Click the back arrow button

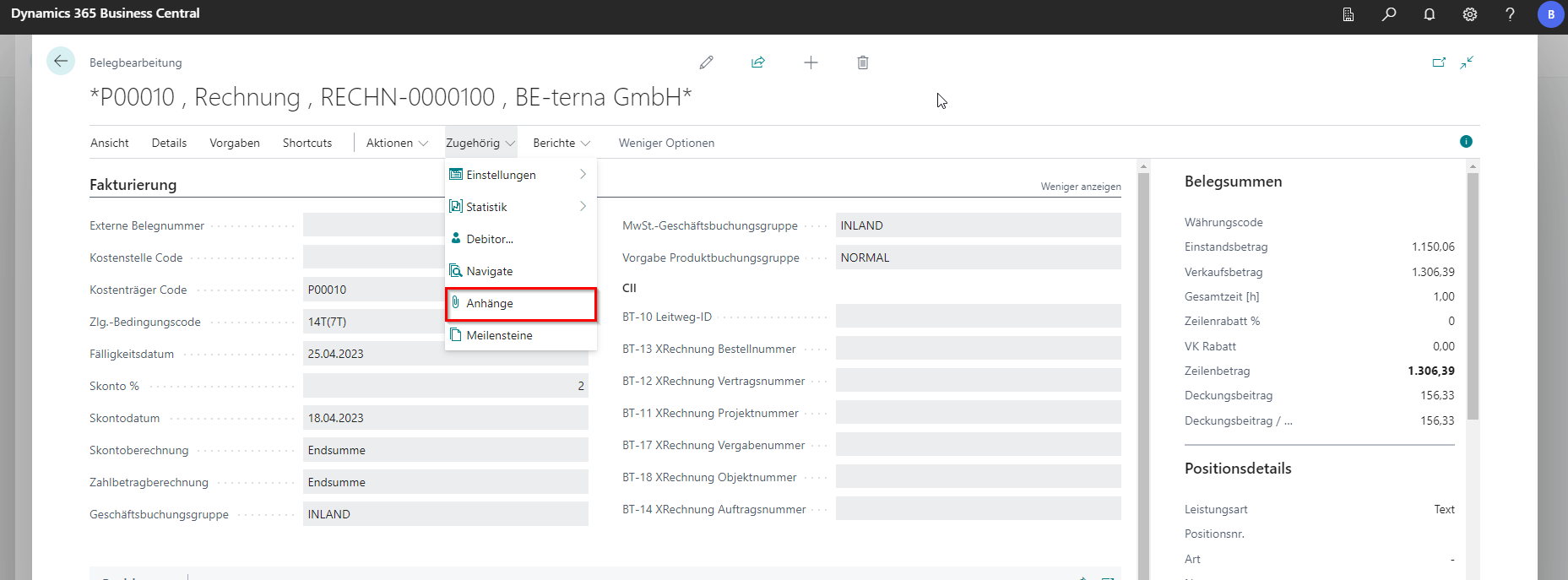pyautogui.click(x=61, y=62)
